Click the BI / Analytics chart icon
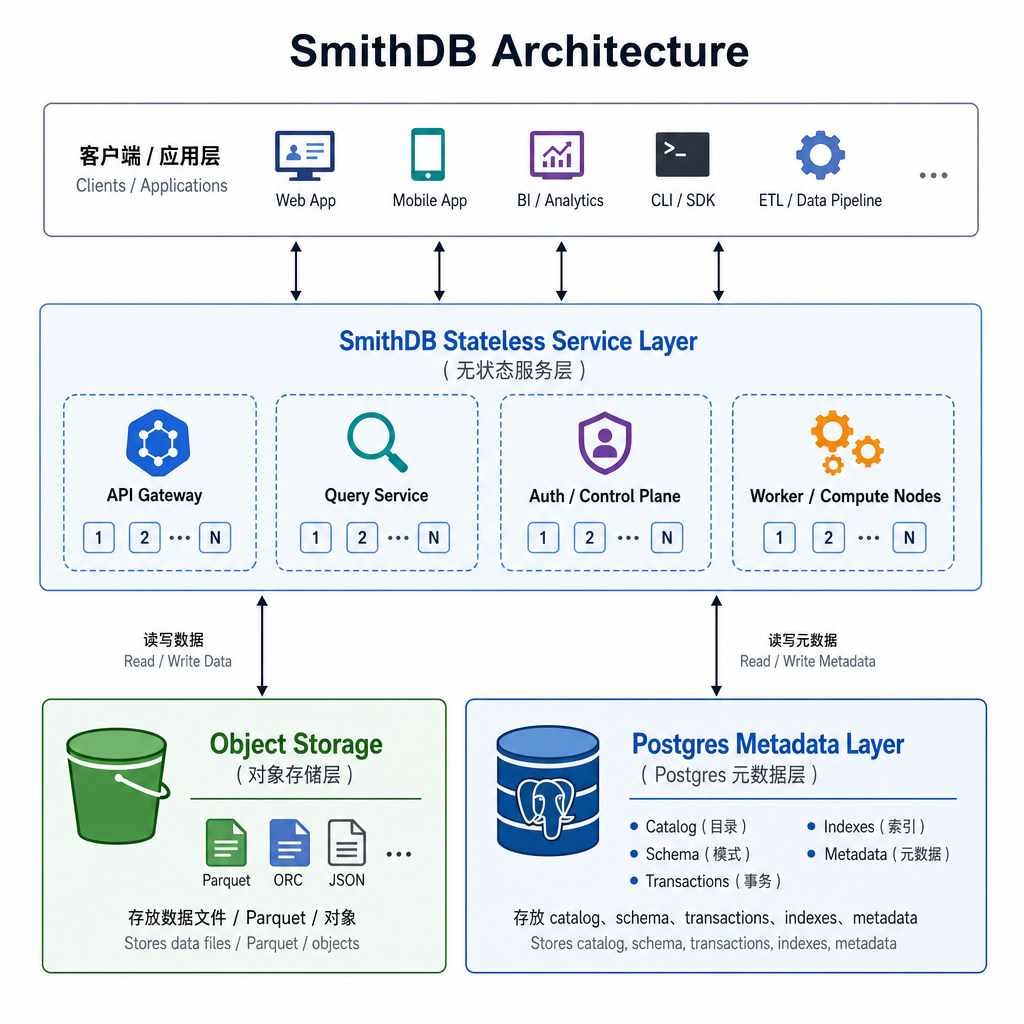Viewport: 1024px width, 1024px height. pyautogui.click(x=556, y=155)
